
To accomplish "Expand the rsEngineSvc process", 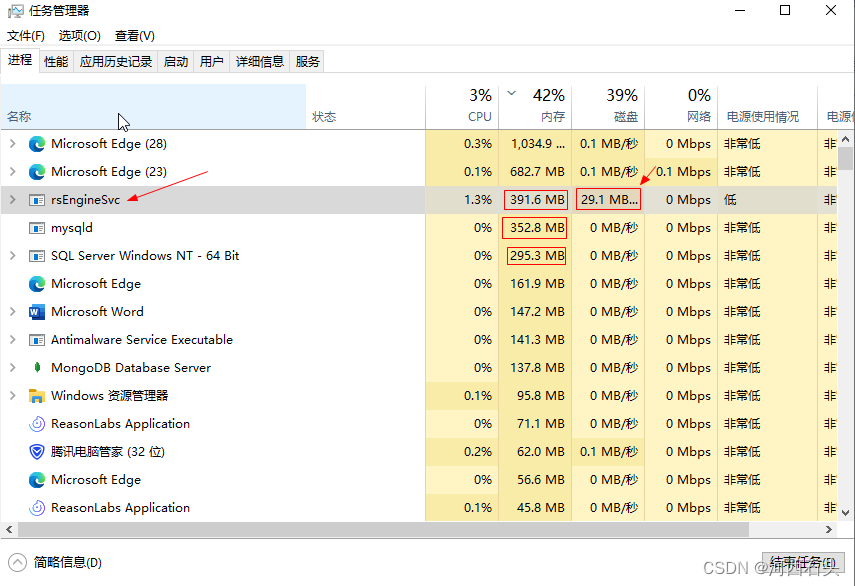I will 13,200.
